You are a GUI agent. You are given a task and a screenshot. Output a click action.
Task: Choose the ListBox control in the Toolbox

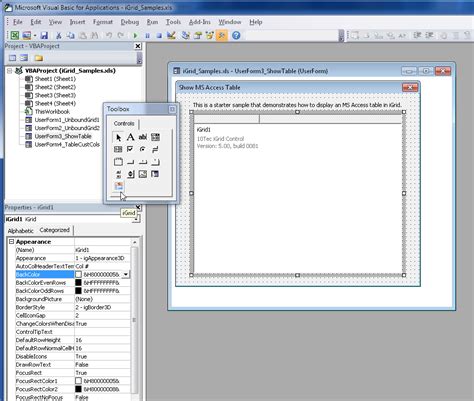[x=118, y=149]
